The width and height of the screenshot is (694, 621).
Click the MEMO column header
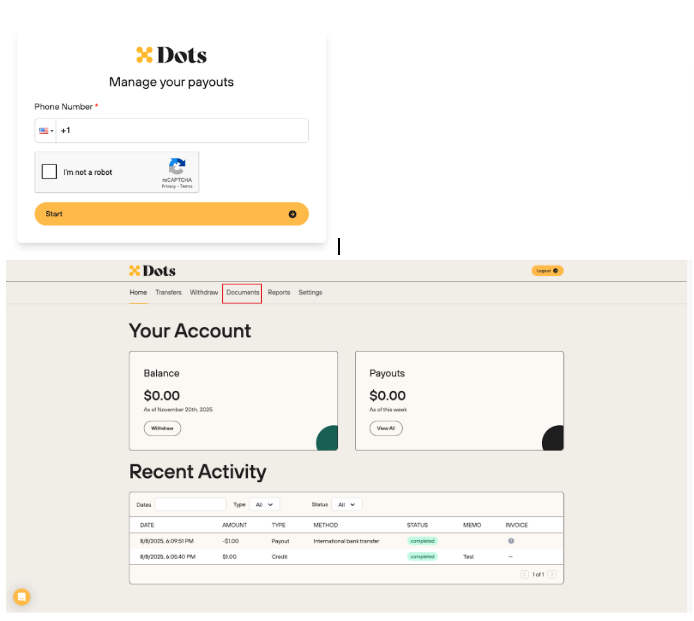tap(472, 525)
